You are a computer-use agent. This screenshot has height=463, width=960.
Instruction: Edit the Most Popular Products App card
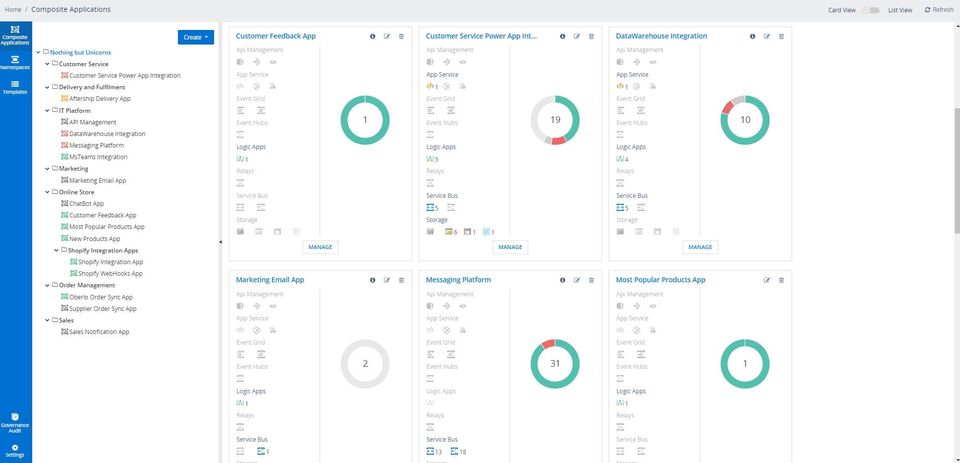(x=767, y=280)
